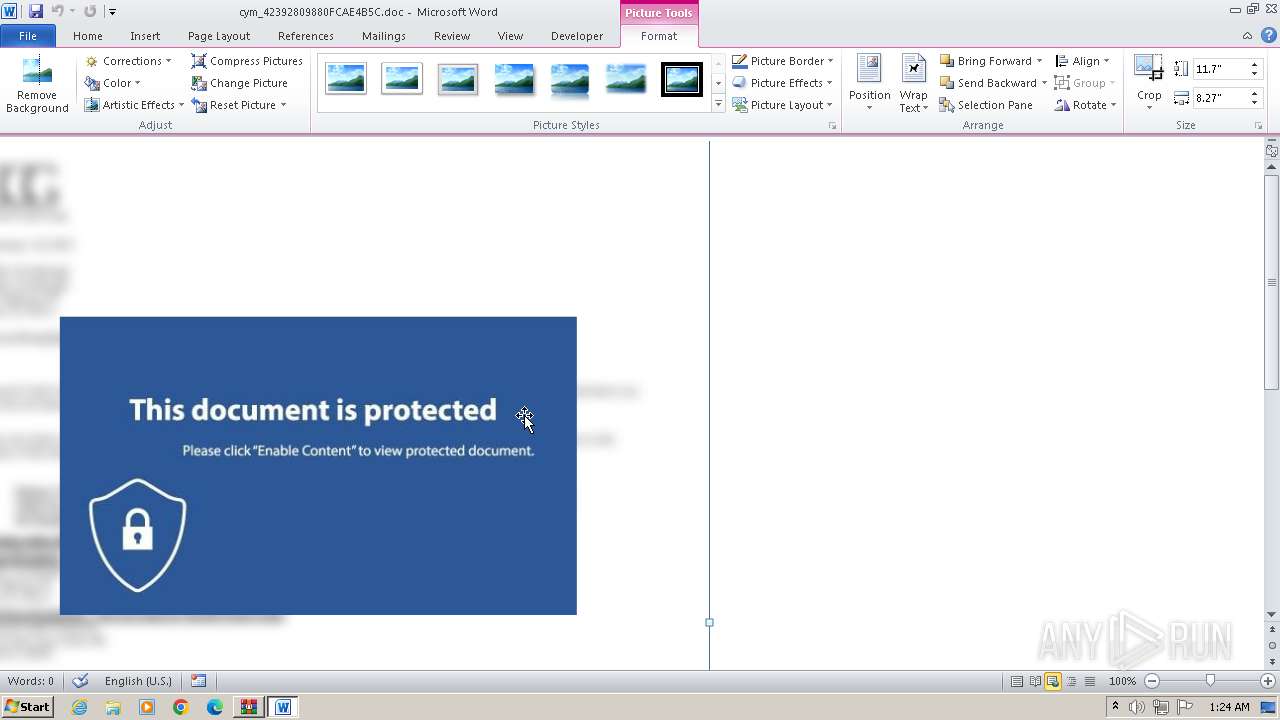The image size is (1280, 720).
Task: Apply third picture style thumbnail
Action: click(457, 79)
